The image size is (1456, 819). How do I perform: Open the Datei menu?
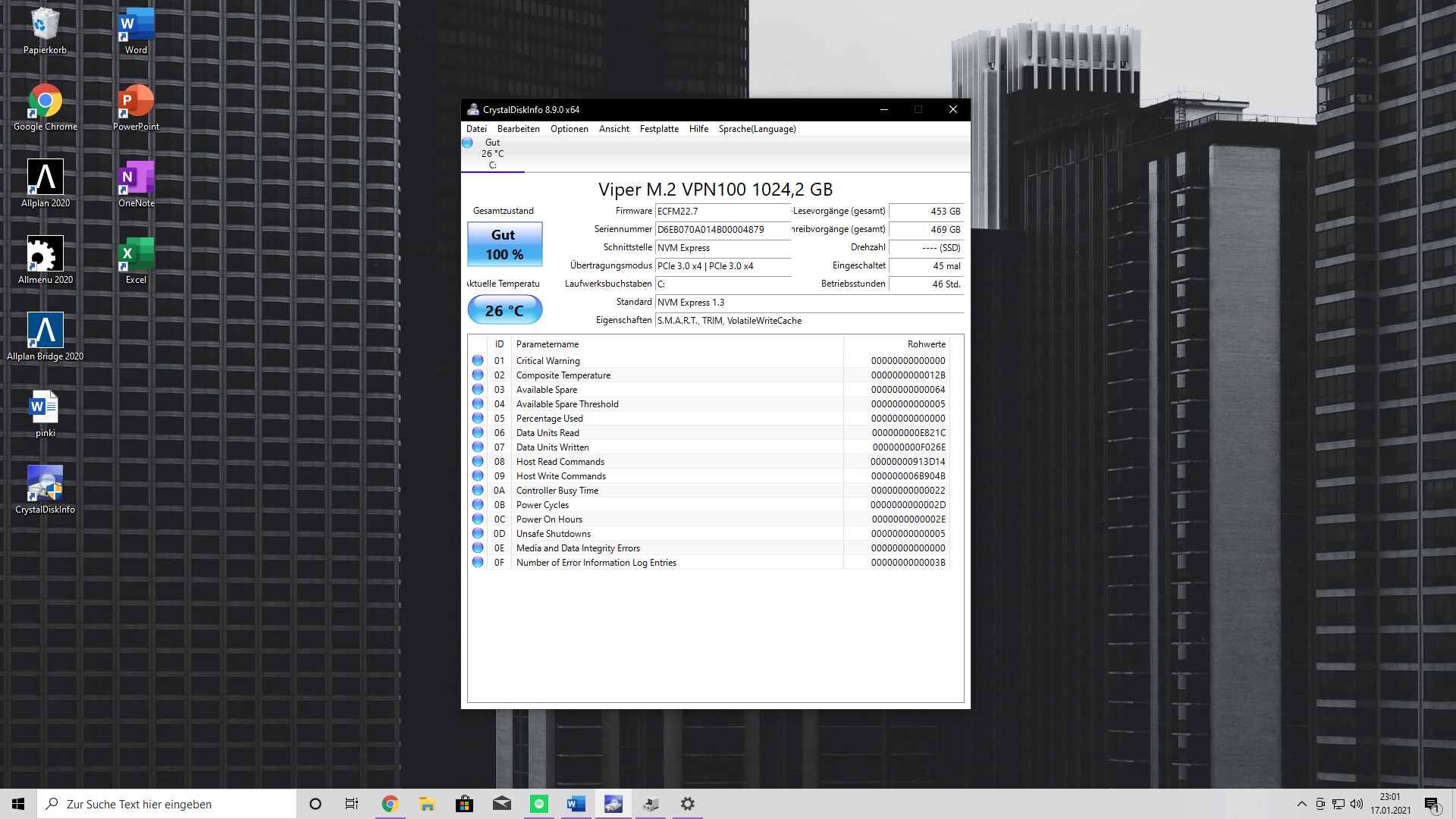(476, 129)
